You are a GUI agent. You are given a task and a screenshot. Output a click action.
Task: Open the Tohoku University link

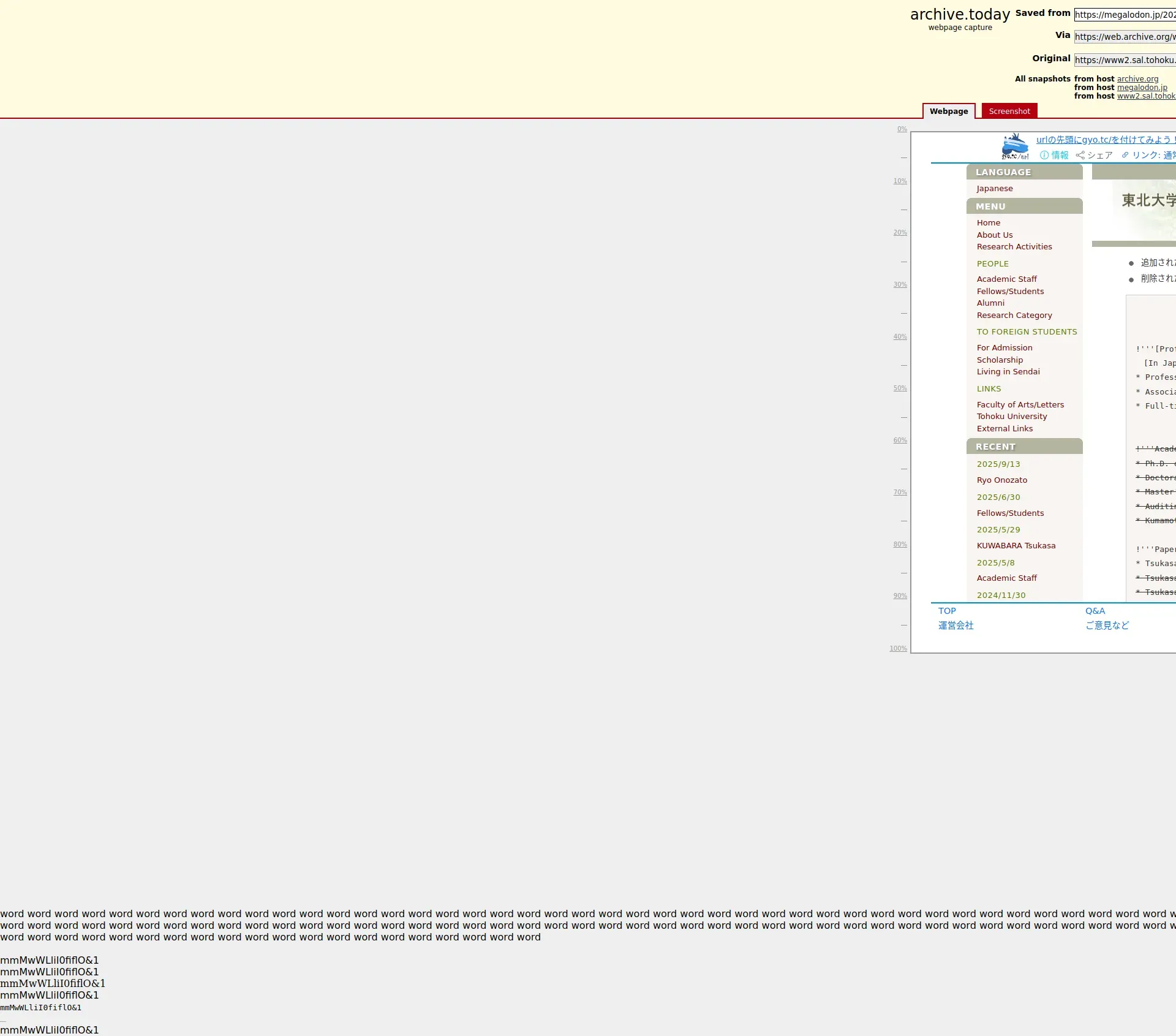pyautogui.click(x=1012, y=417)
